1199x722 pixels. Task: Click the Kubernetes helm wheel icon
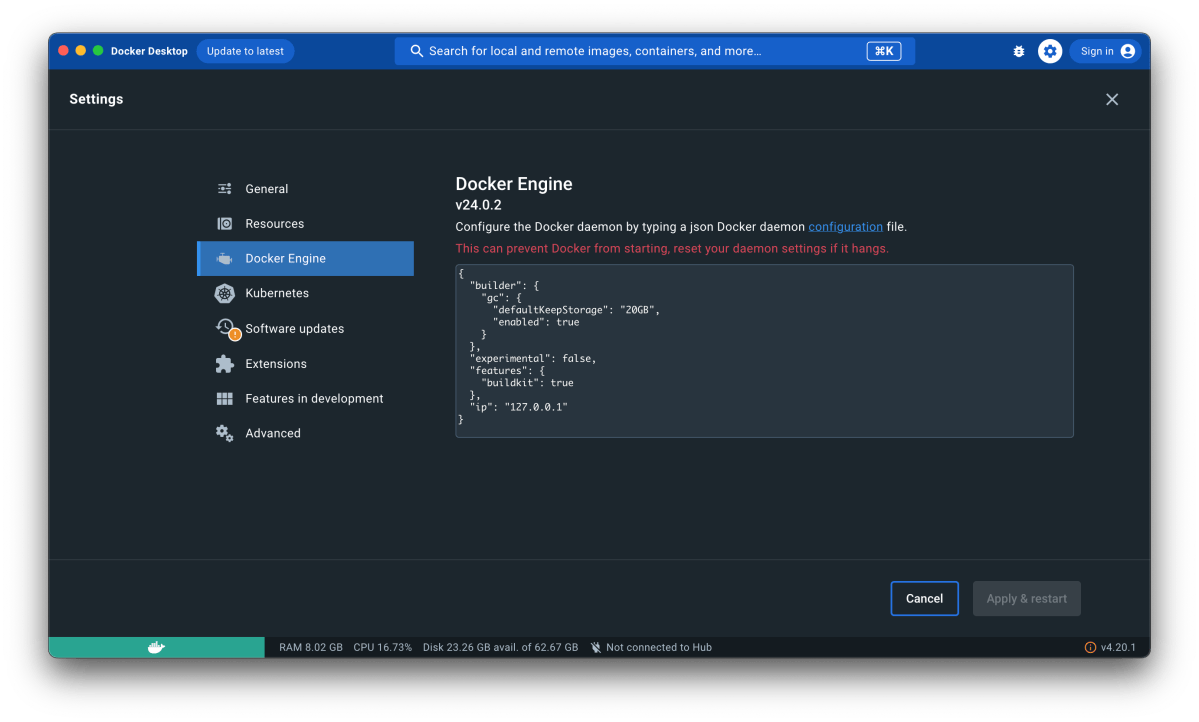pyautogui.click(x=224, y=293)
